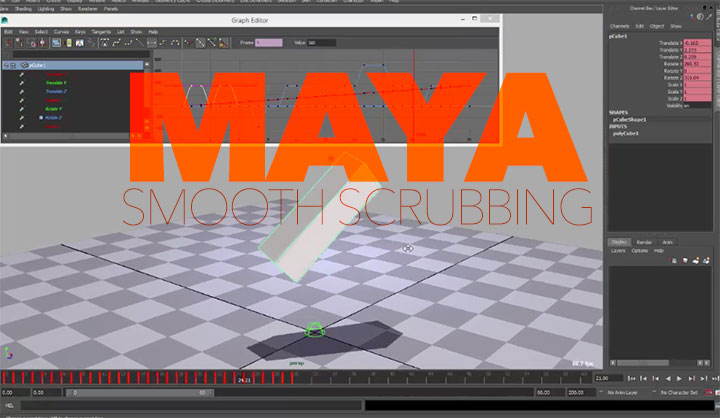Open the Tangents menu in Graph Editor
The image size is (720, 418).
pos(101,32)
